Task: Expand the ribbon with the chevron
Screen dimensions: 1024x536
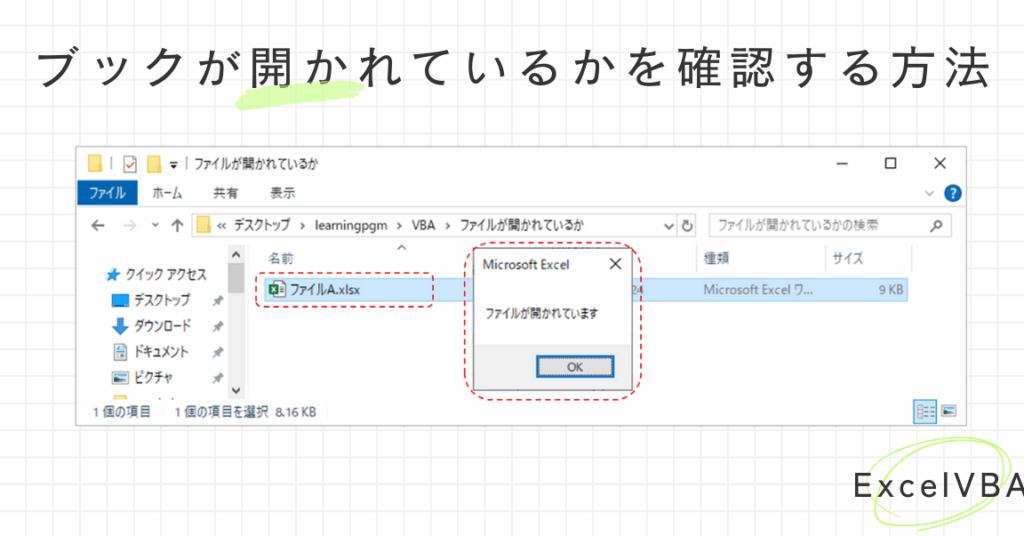Action: tap(931, 193)
